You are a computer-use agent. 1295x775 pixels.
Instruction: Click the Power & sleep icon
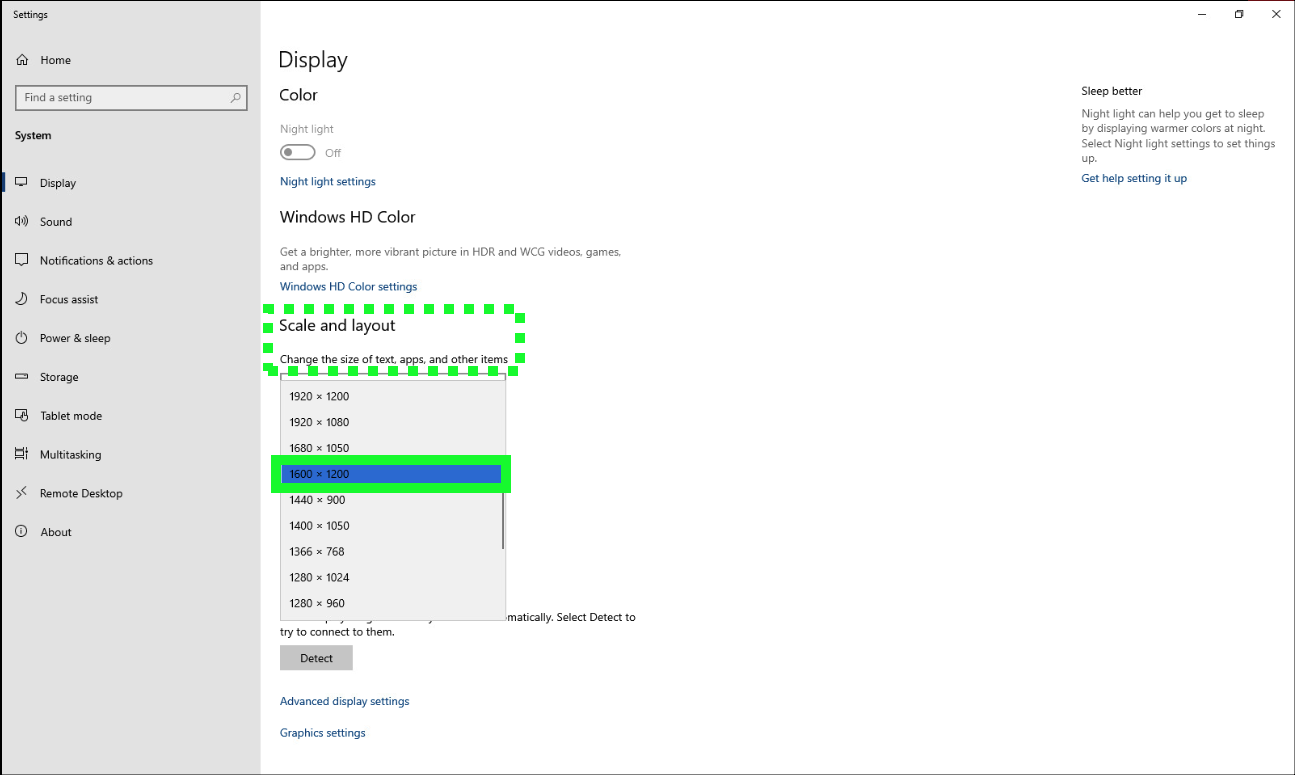[x=22, y=338]
